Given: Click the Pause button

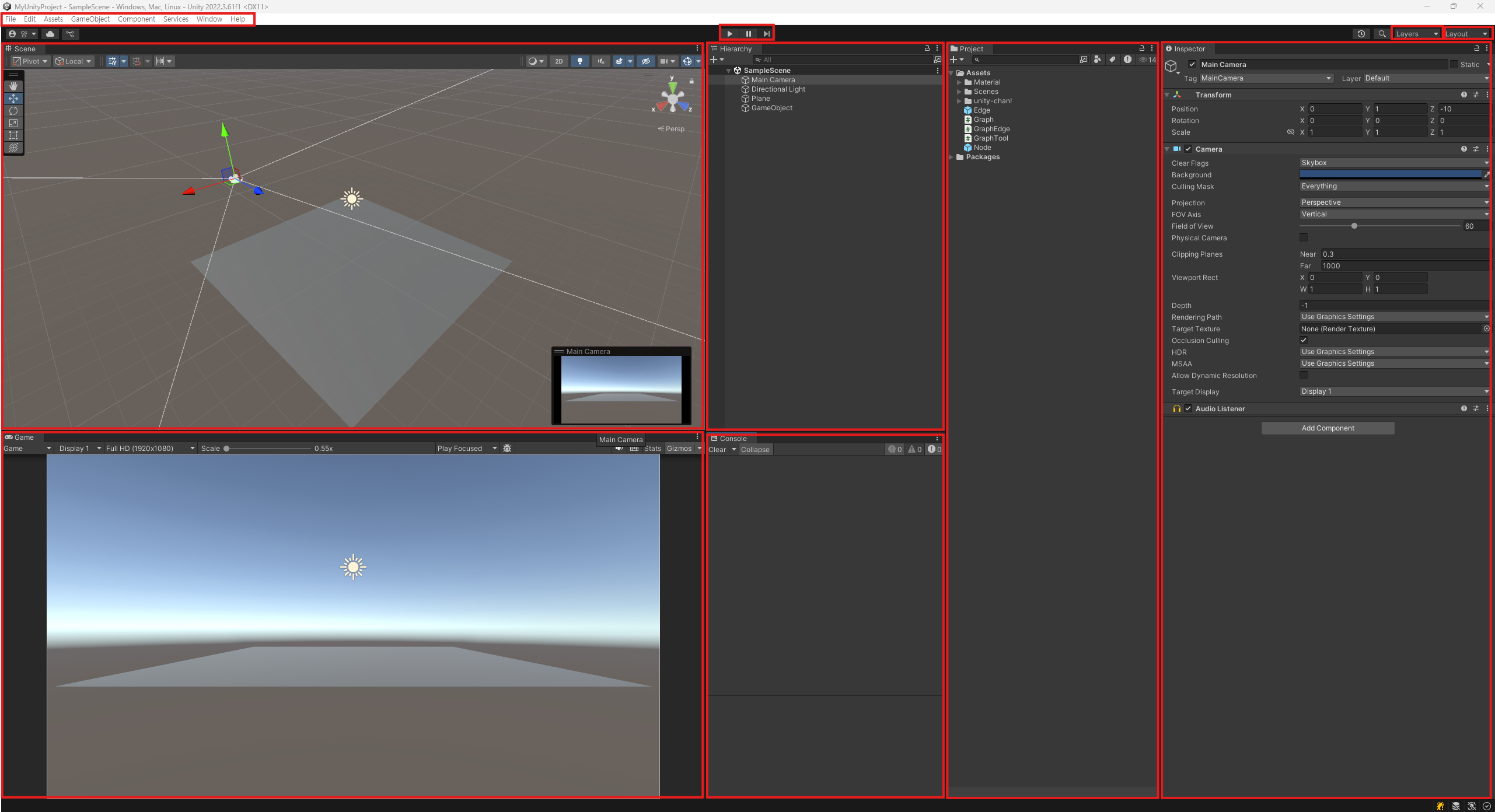Looking at the screenshot, I should [748, 34].
